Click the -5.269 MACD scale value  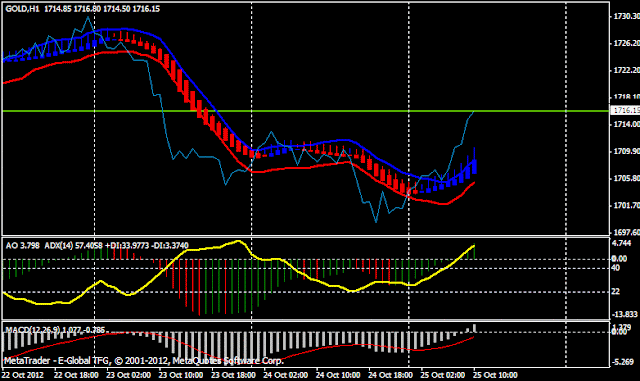pos(624,362)
